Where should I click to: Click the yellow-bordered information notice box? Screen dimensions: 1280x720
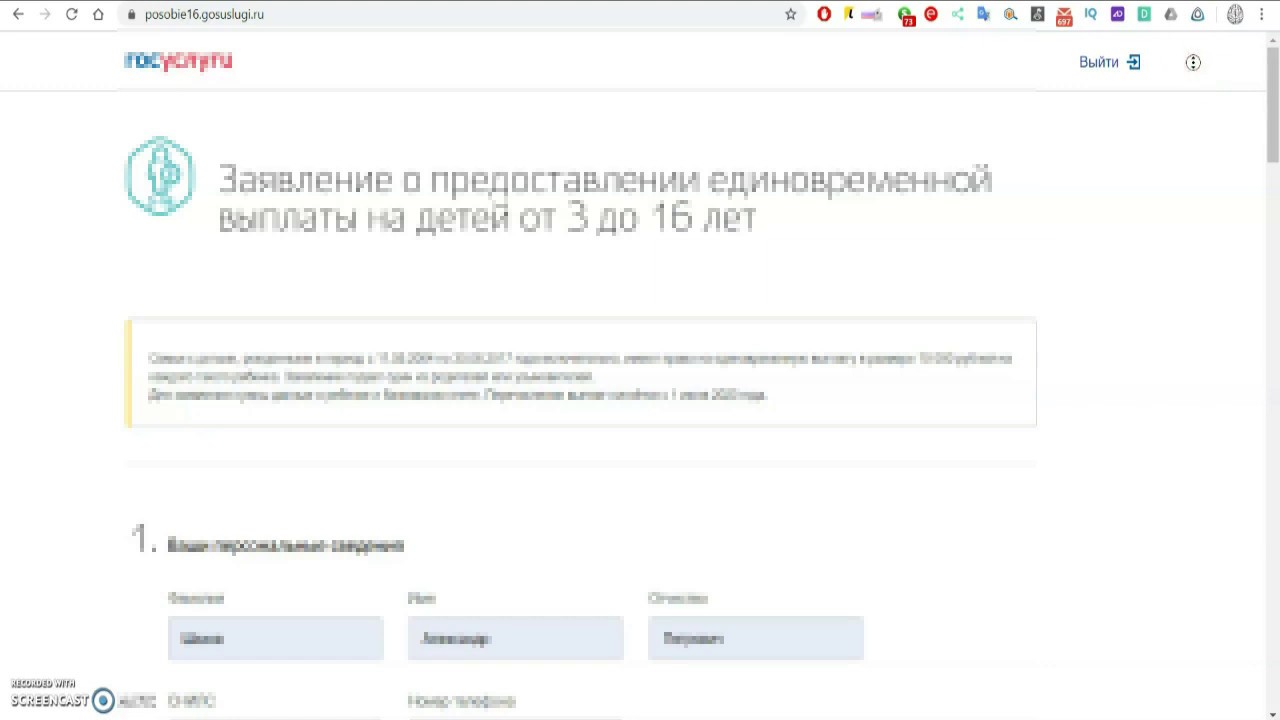click(581, 374)
